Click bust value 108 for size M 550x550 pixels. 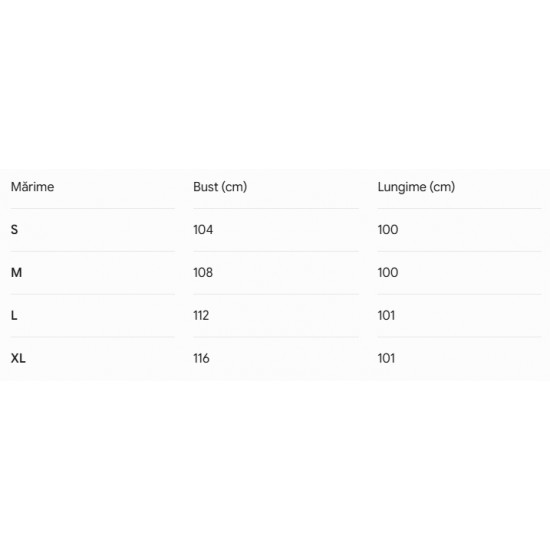tap(203, 273)
